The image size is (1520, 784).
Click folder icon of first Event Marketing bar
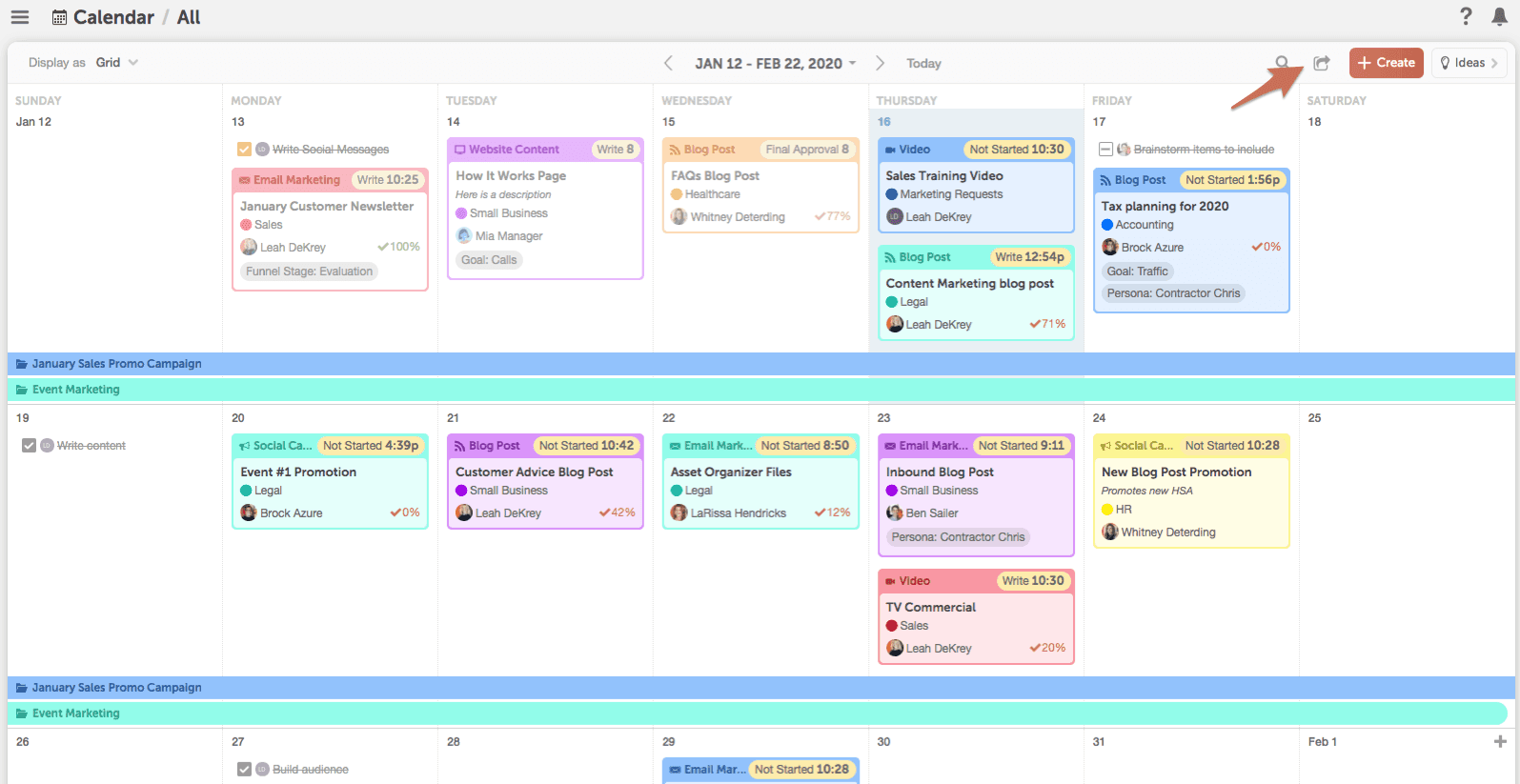pyautogui.click(x=22, y=390)
